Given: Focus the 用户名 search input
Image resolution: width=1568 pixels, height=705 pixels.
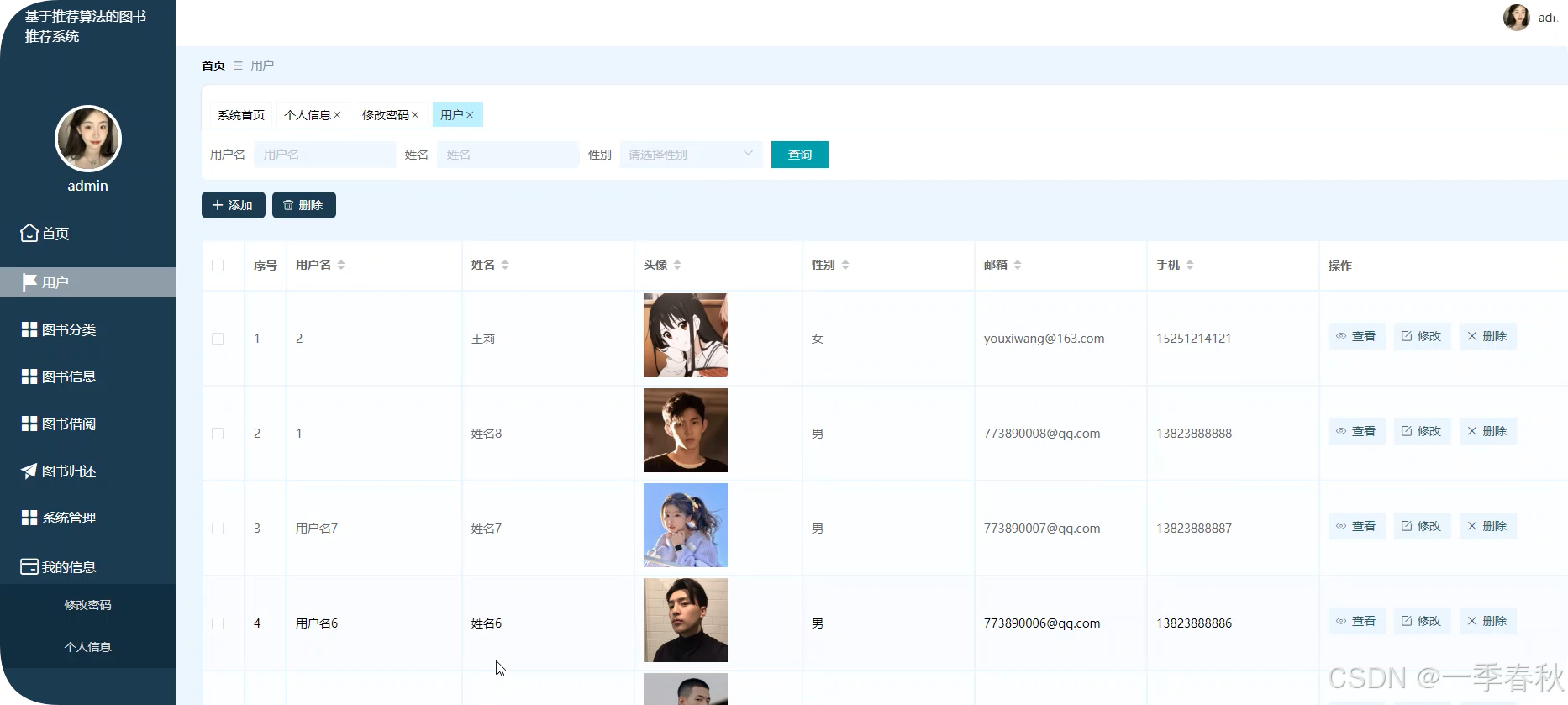Looking at the screenshot, I should [x=325, y=155].
